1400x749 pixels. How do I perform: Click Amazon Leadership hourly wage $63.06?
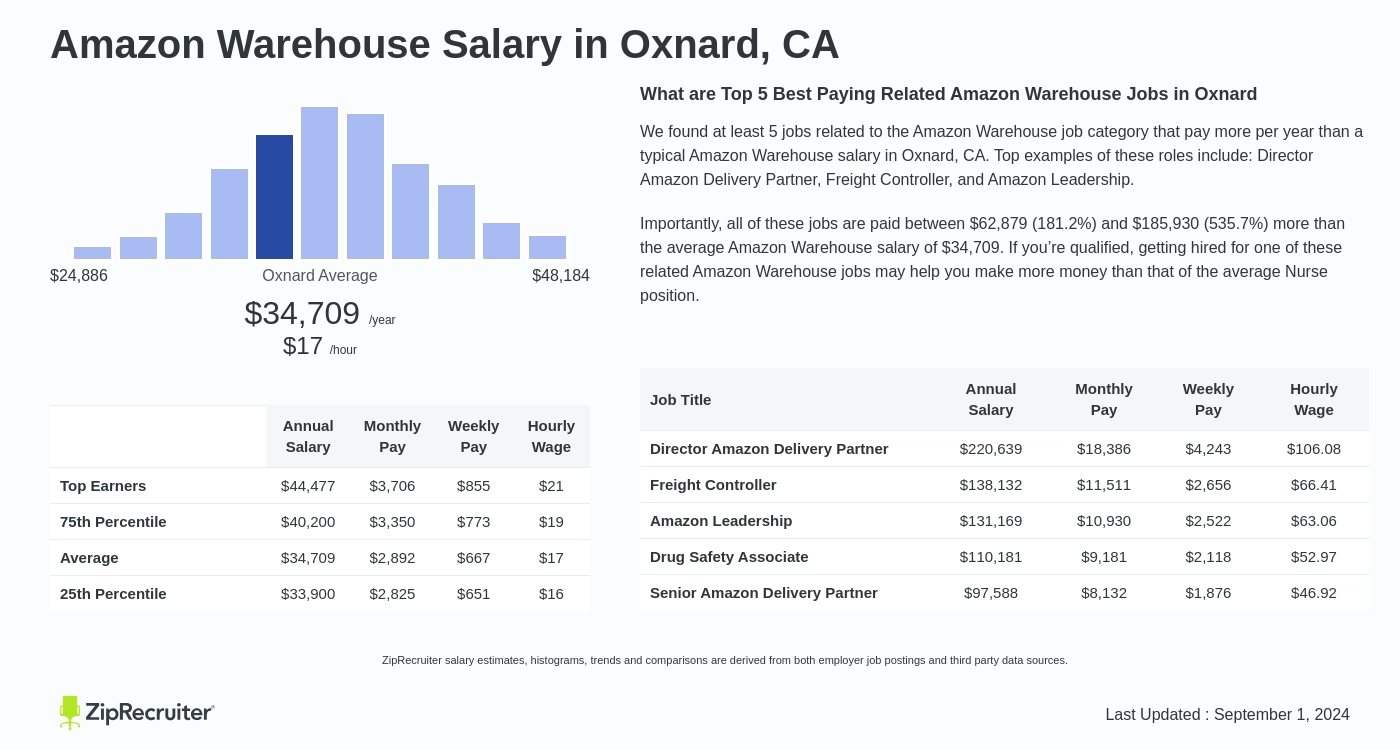click(1314, 521)
